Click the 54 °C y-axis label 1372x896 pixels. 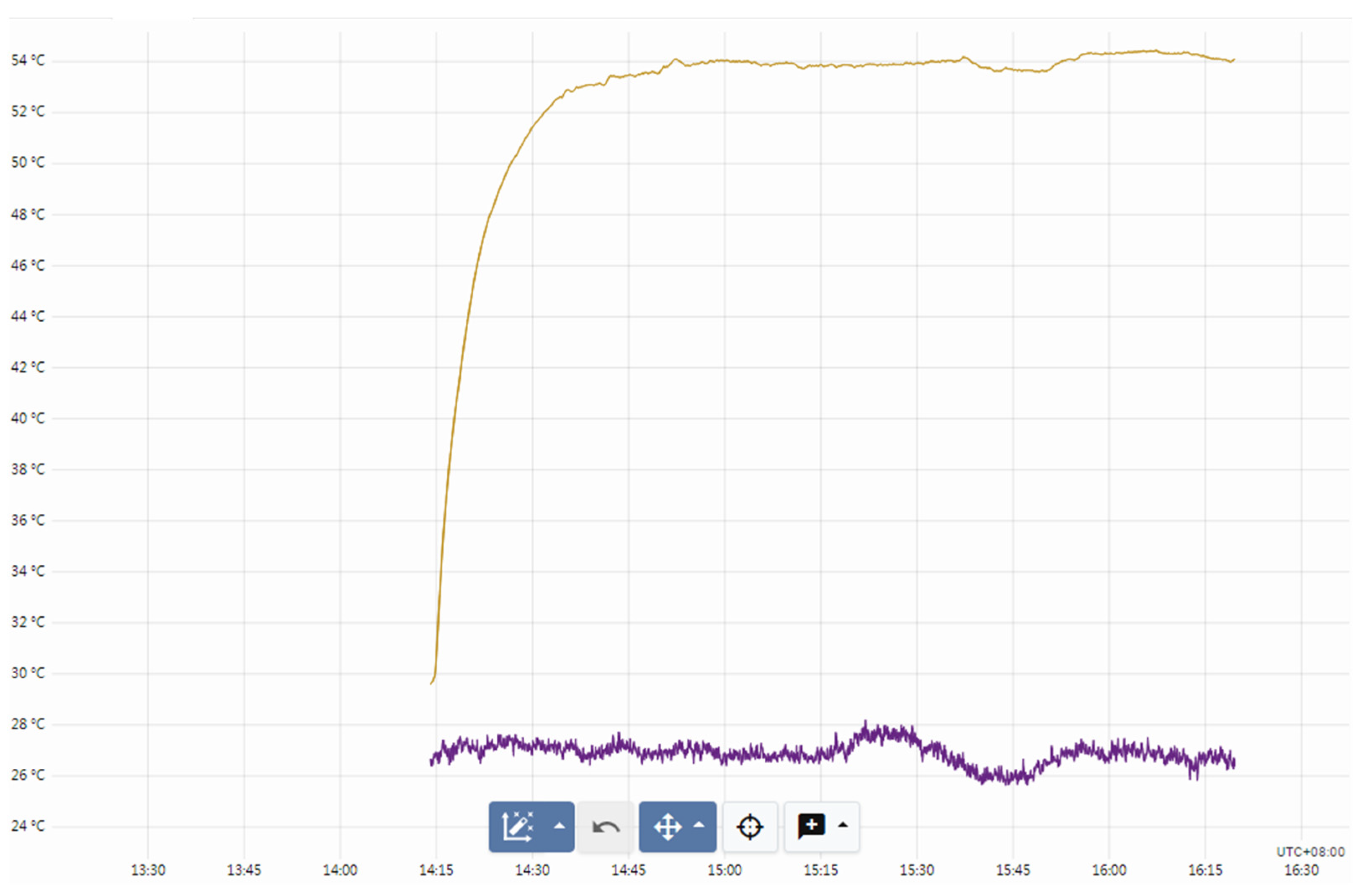[28, 61]
